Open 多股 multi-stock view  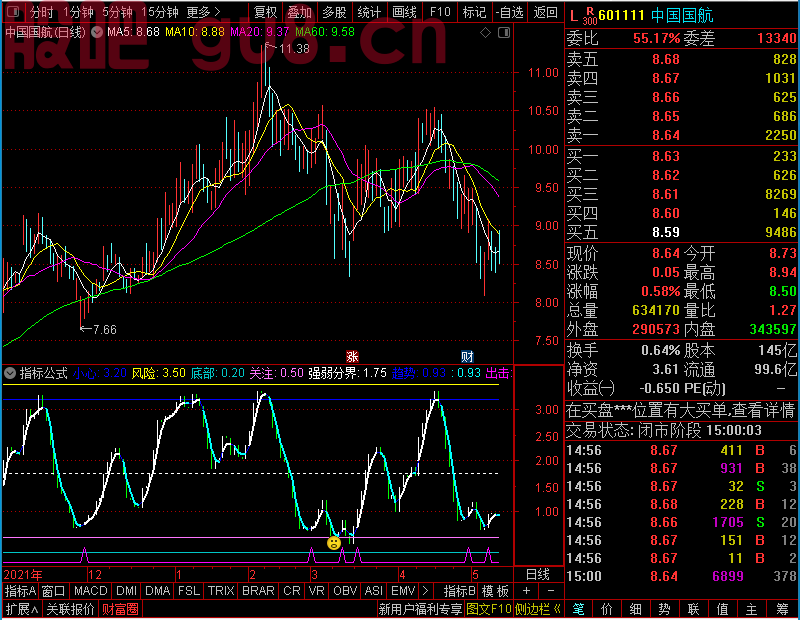[x=334, y=12]
